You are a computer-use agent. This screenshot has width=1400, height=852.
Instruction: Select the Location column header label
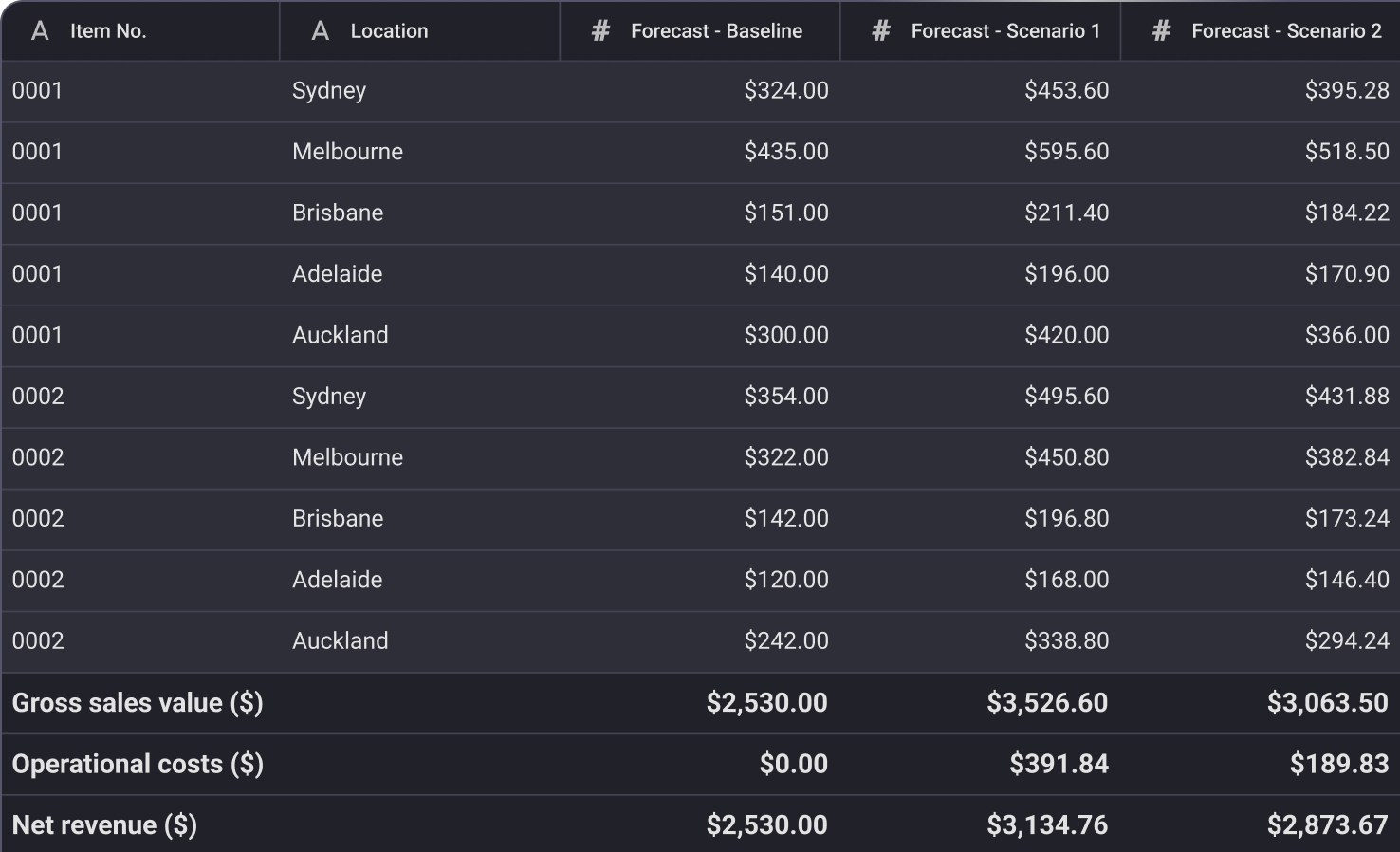coord(389,31)
